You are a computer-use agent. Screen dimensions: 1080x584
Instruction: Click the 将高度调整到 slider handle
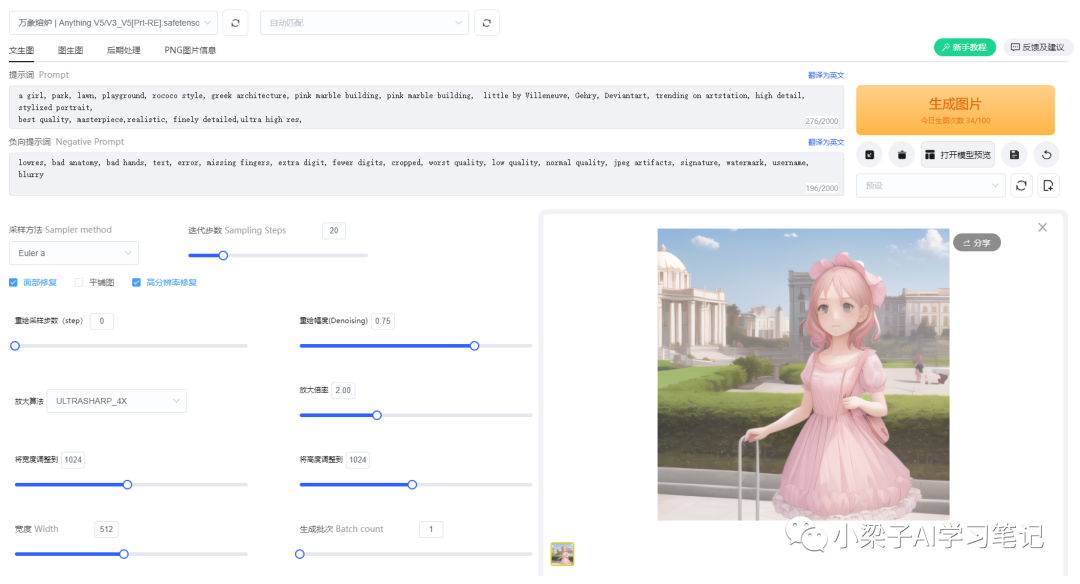click(412, 485)
